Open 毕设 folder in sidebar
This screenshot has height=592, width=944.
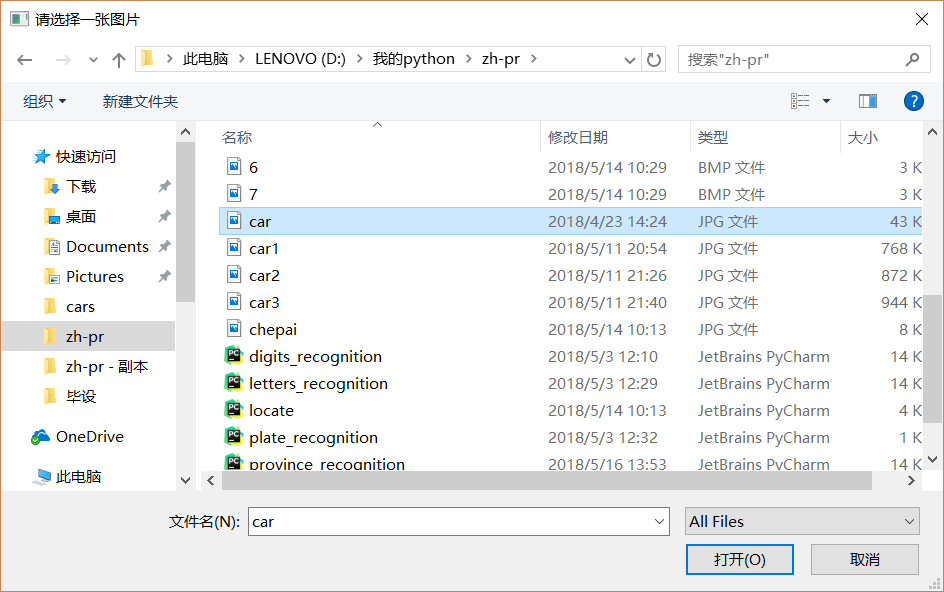coord(81,396)
